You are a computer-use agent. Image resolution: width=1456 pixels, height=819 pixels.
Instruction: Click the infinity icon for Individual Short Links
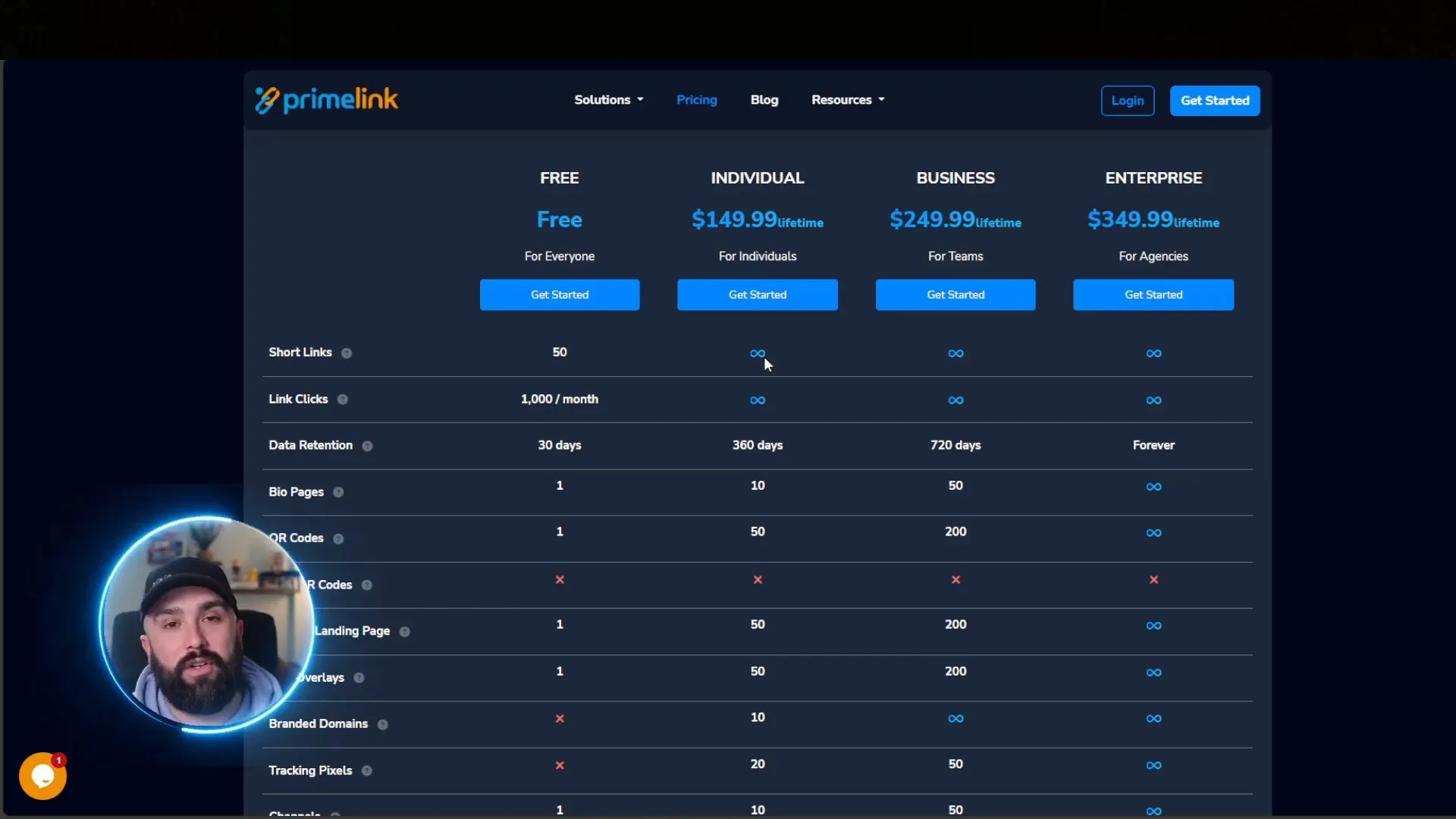(x=758, y=353)
